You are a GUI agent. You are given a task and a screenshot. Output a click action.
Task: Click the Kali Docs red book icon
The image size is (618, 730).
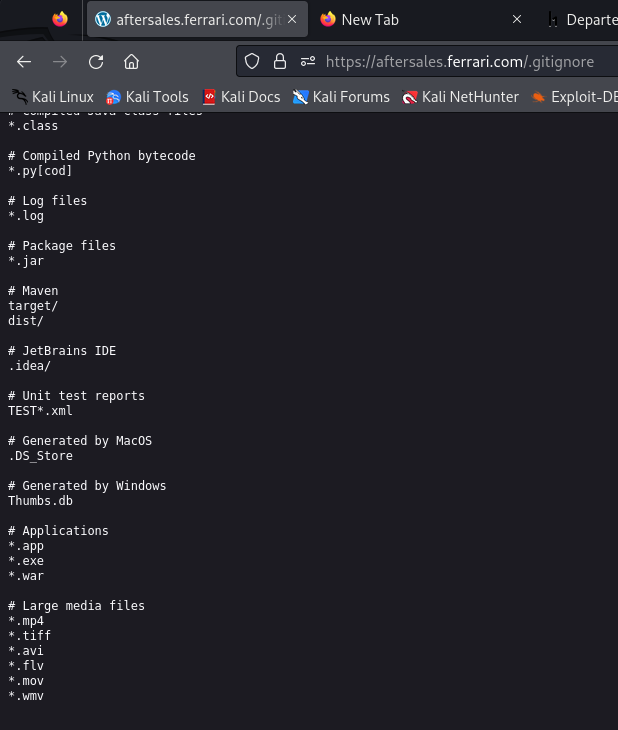209,97
